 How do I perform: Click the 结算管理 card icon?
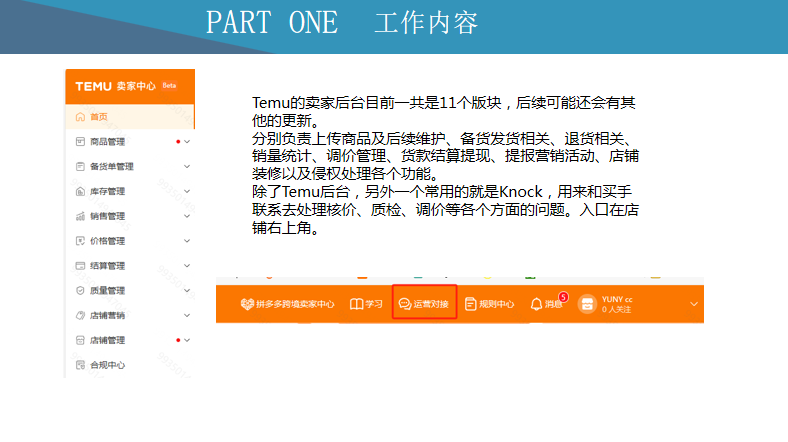[x=80, y=266]
